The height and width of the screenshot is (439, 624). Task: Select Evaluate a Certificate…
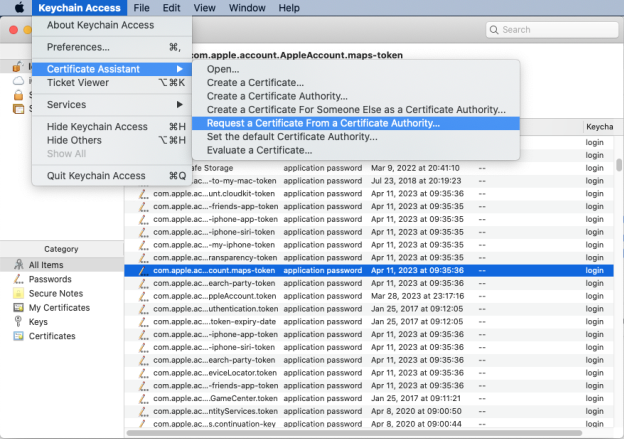click(356, 150)
